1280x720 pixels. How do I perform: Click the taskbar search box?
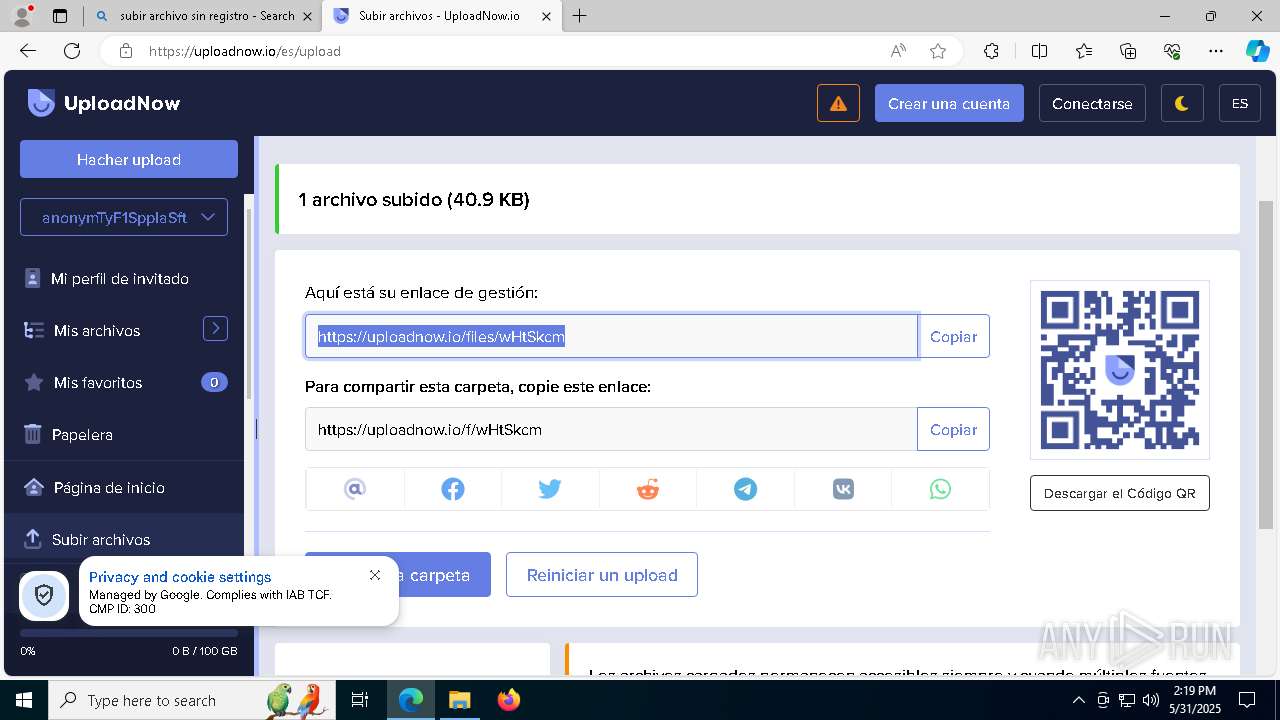click(191, 700)
